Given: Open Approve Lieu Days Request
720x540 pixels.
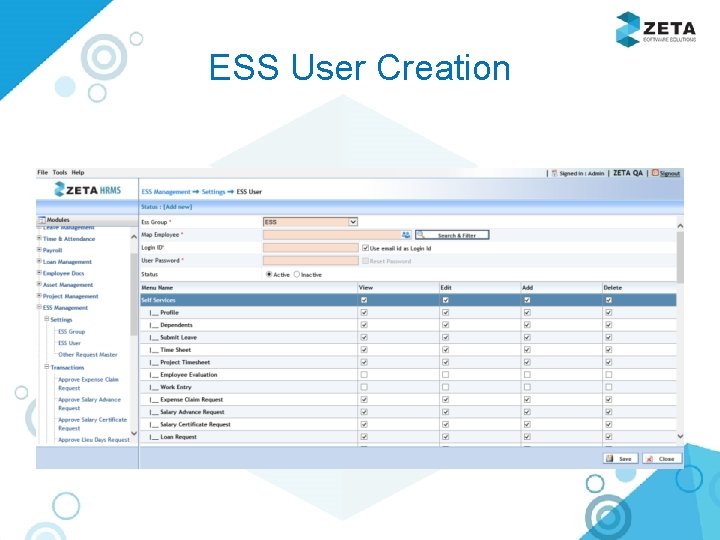Looking at the screenshot, I should click(x=94, y=440).
